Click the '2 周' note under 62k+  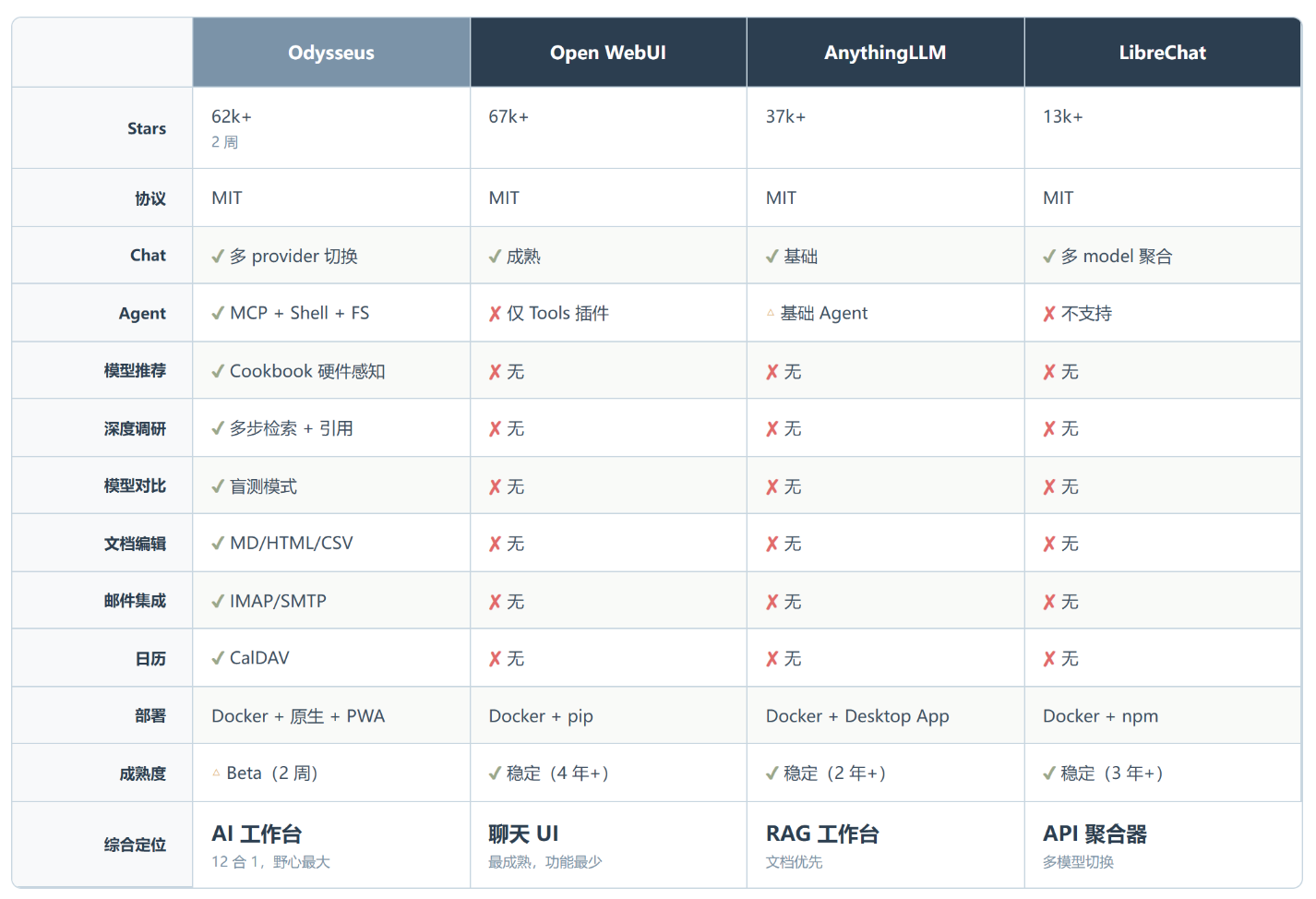pyautogui.click(x=225, y=142)
